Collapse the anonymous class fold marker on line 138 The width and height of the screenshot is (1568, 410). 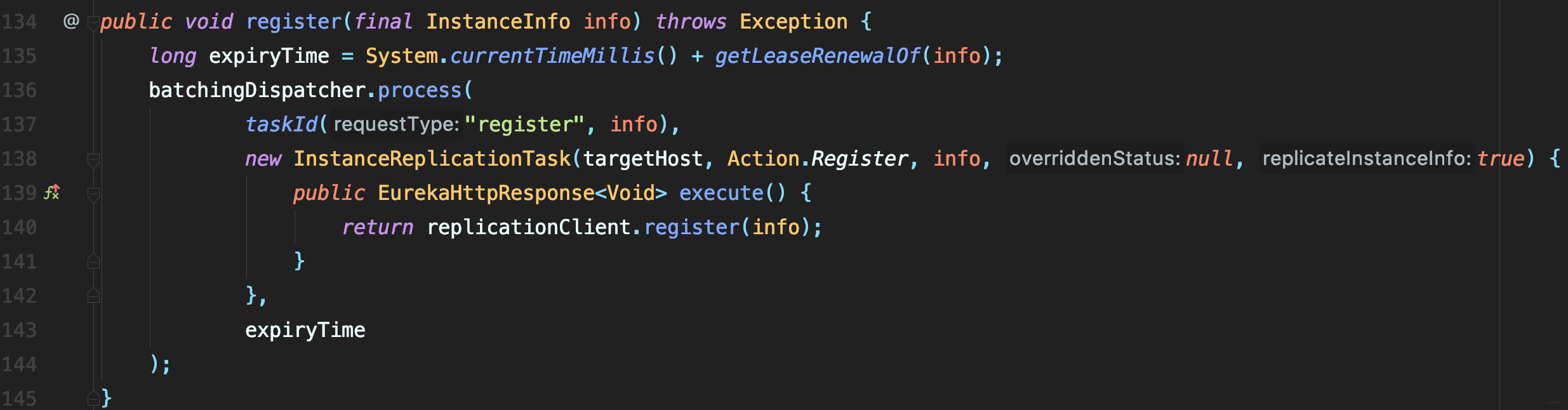click(x=93, y=161)
